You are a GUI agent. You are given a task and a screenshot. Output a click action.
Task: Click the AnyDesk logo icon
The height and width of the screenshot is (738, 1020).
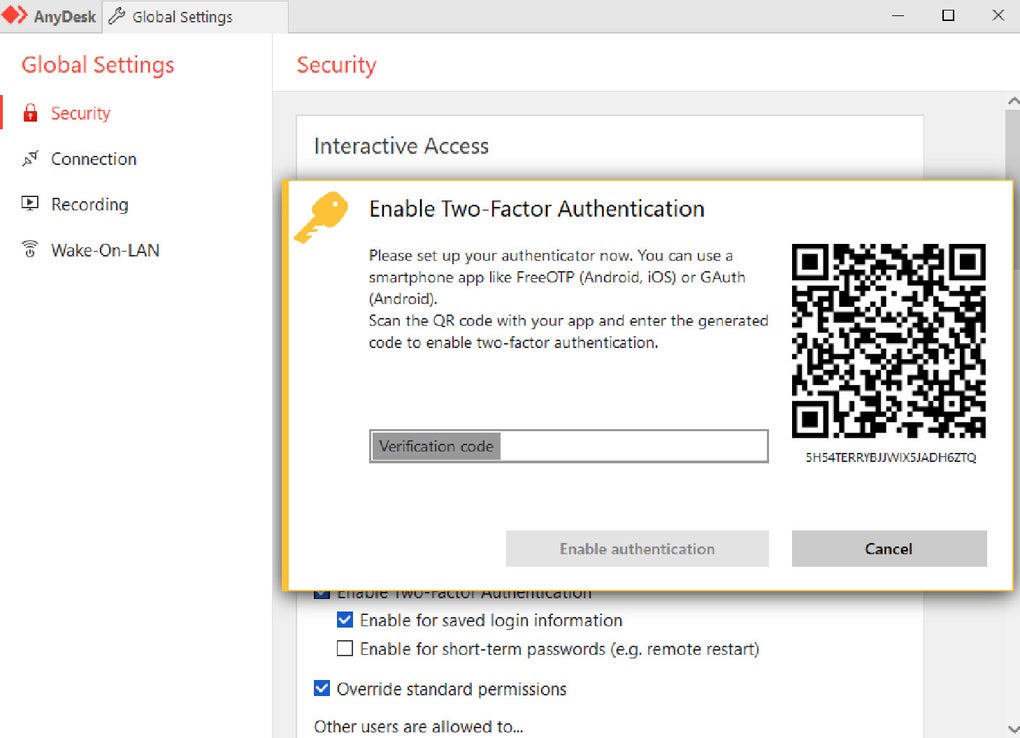coord(16,16)
